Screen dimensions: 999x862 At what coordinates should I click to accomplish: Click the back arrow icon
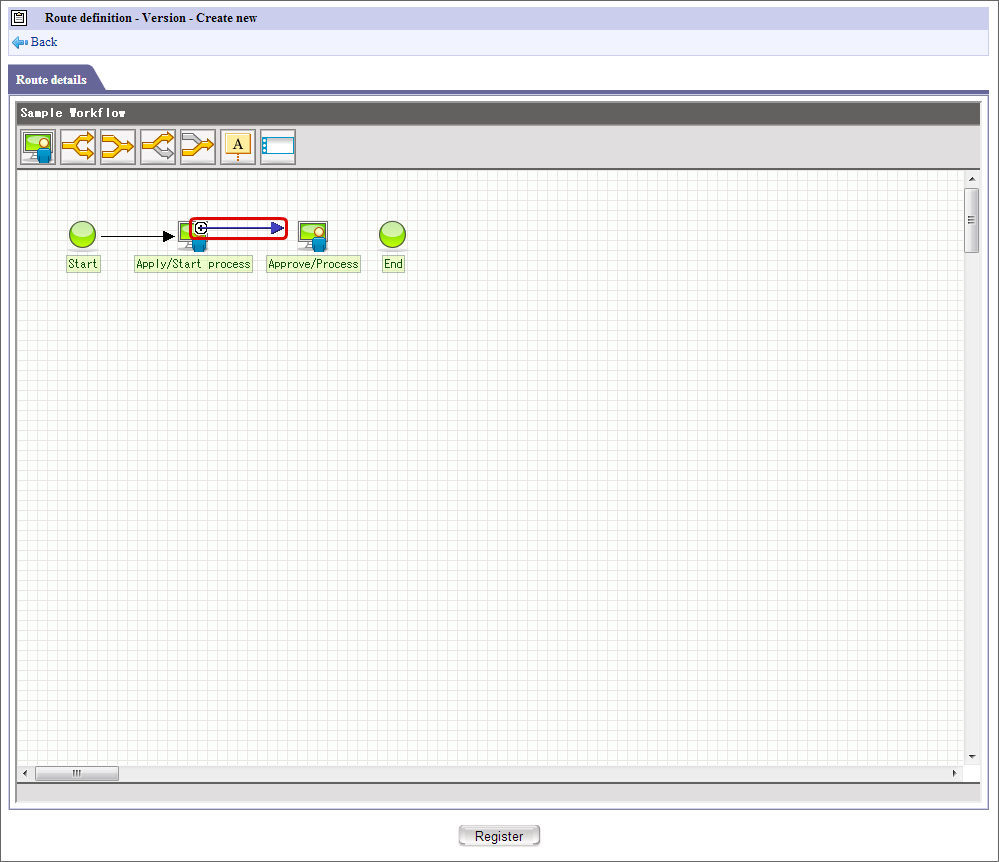[x=20, y=43]
